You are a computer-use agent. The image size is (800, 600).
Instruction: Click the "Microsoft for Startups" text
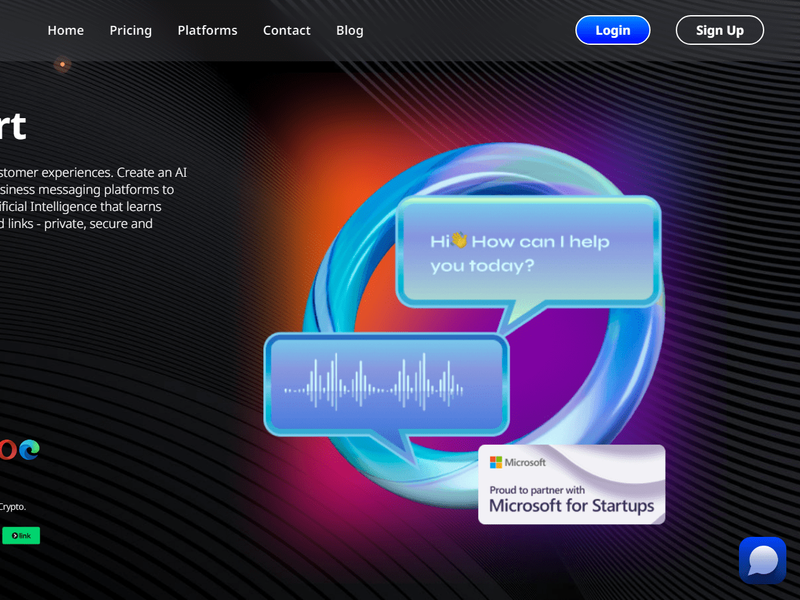[x=571, y=506]
